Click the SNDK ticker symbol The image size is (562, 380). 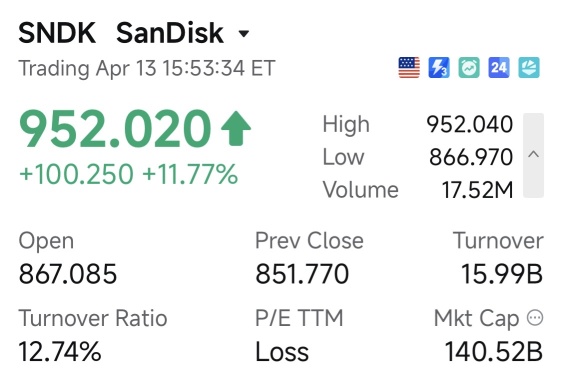tap(57, 33)
